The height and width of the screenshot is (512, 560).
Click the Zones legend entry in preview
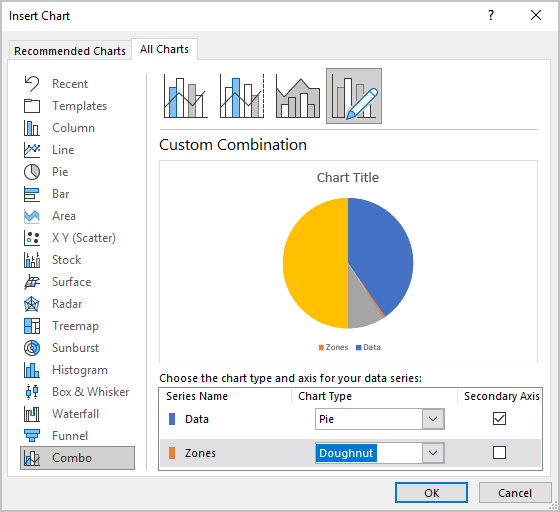click(333, 347)
